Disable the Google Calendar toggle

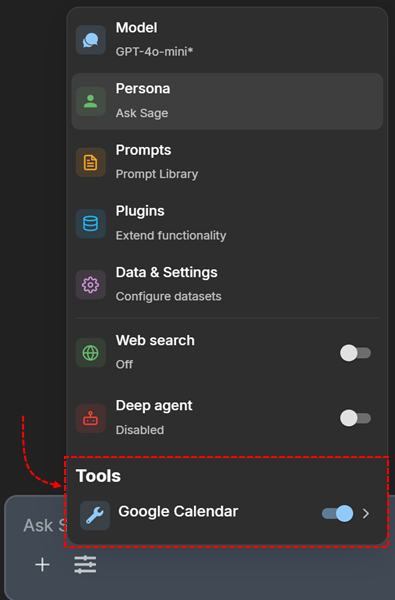(338, 514)
